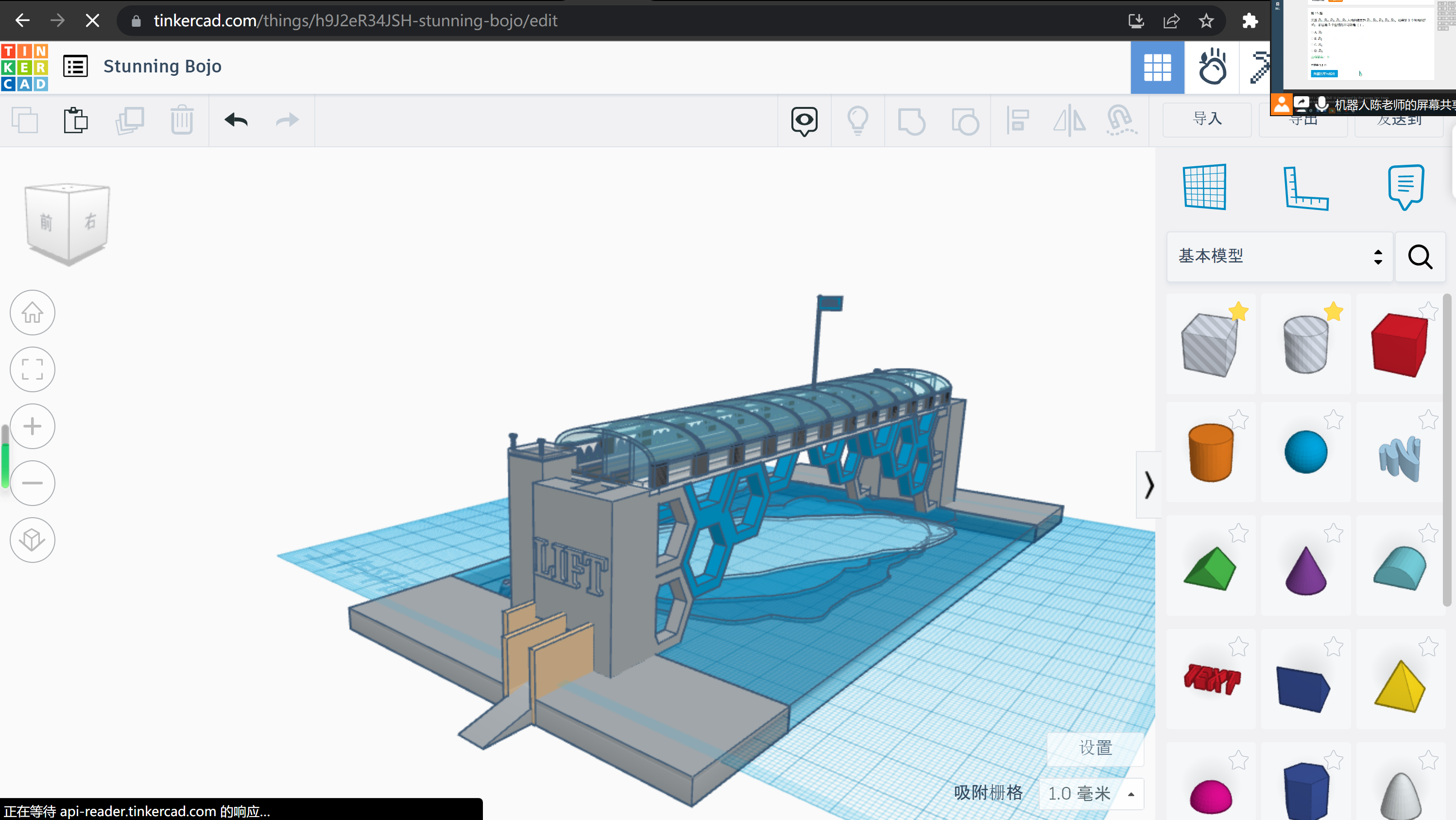This screenshot has height=820, width=1456.
Task: Unfavorite the hole cylinder star
Action: (1334, 311)
